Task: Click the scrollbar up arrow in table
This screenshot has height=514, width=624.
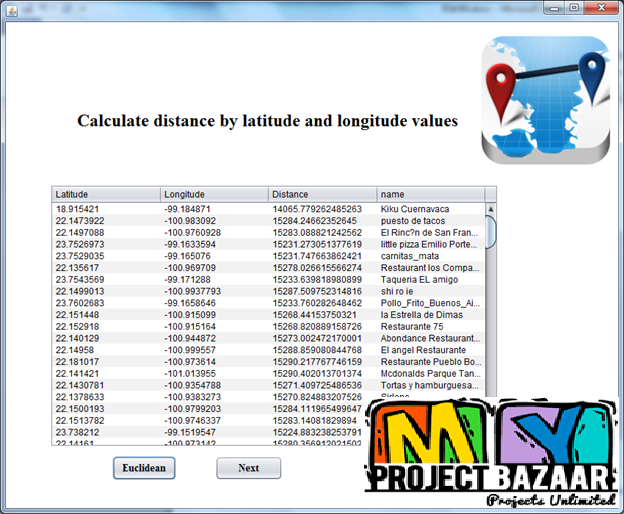Action: click(490, 208)
